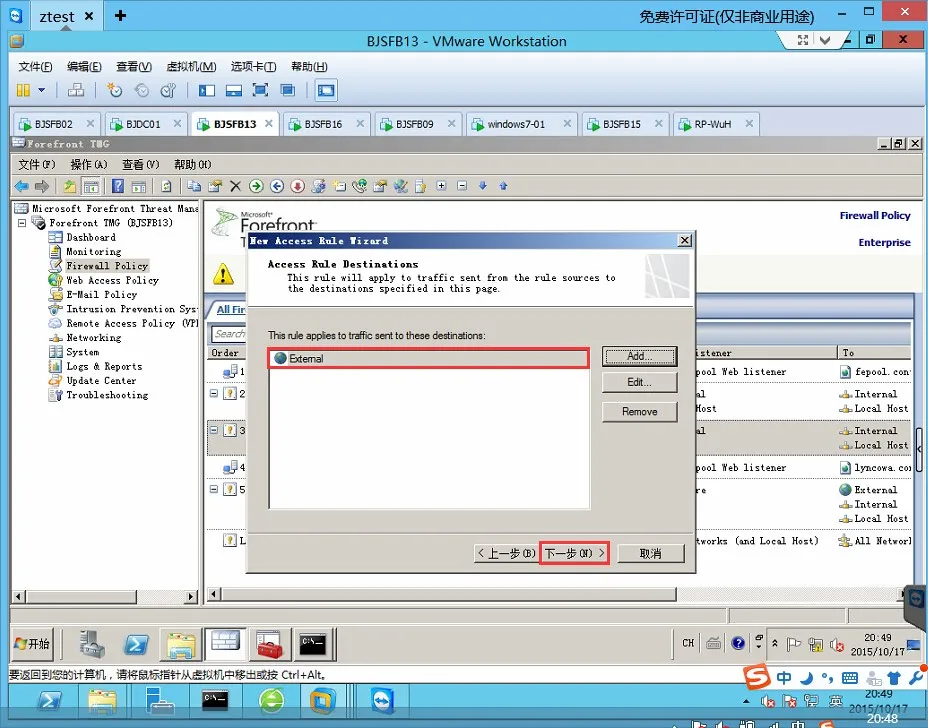This screenshot has height=728, width=928.
Task: Click 下一步(N) Next button
Action: (x=574, y=553)
